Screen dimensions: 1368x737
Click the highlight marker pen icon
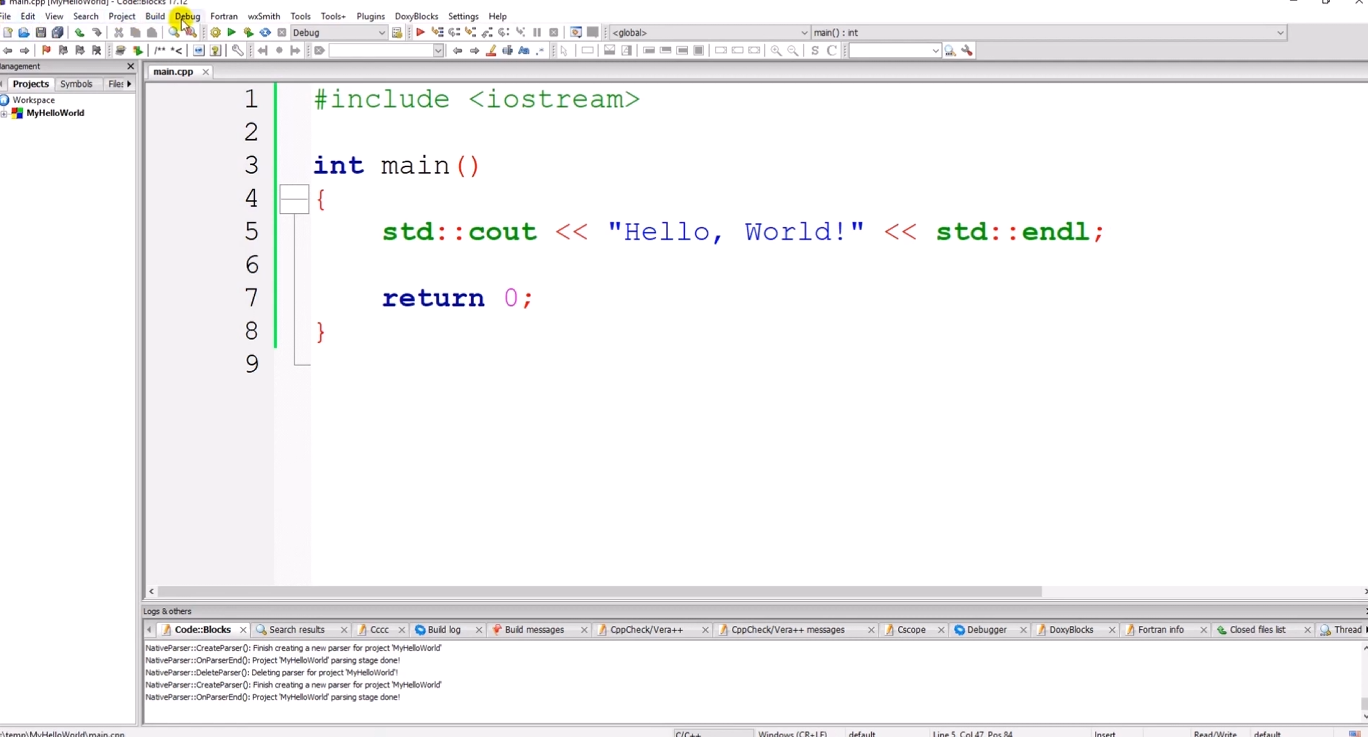point(491,51)
